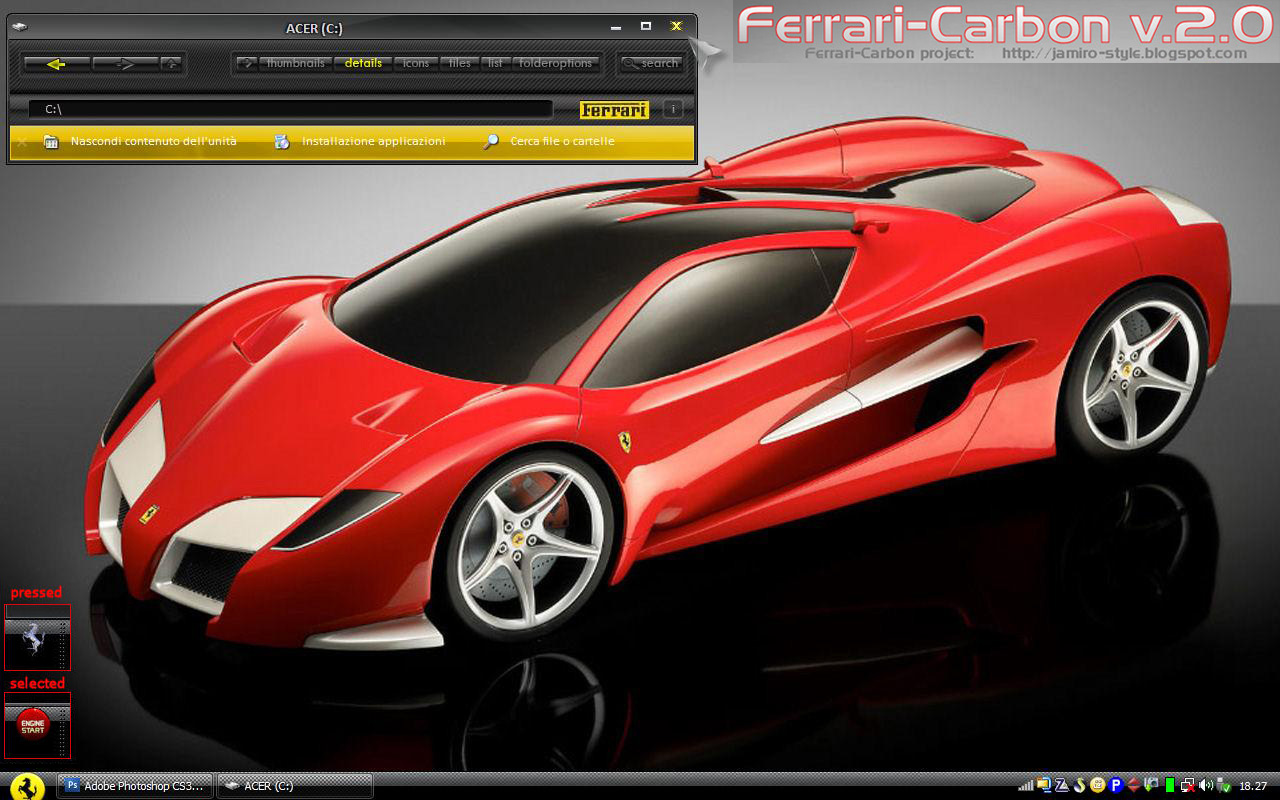
Task: Click the yellow back arrow button
Action: (56, 64)
